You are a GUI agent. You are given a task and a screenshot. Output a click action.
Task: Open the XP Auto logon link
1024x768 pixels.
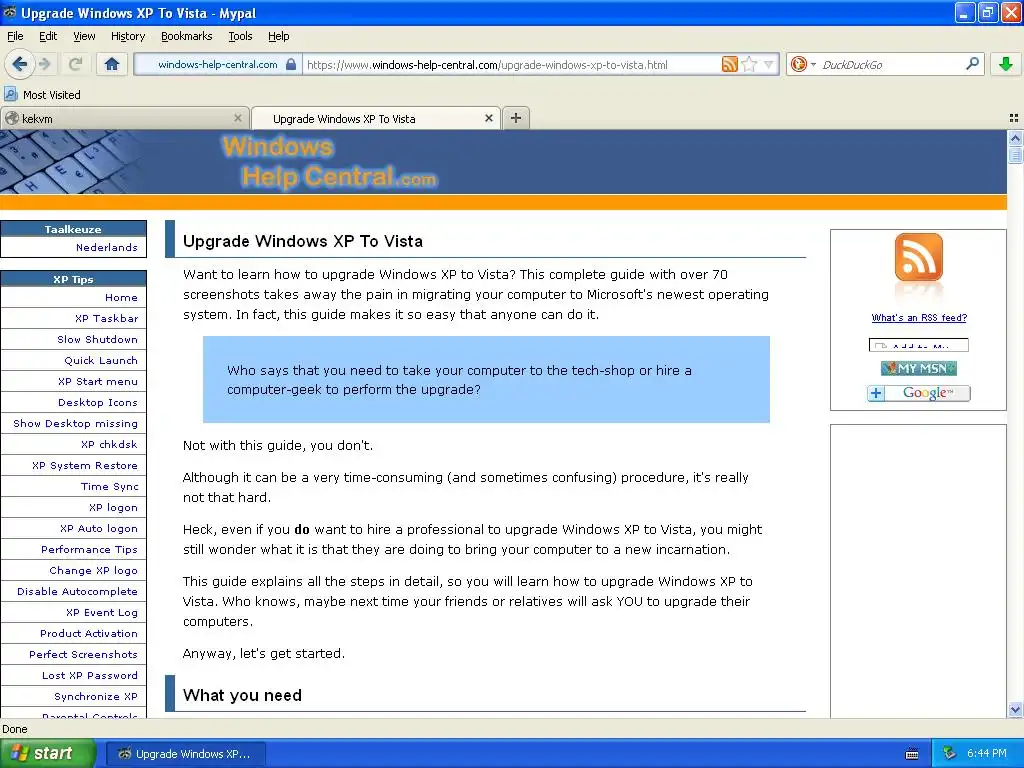99,528
